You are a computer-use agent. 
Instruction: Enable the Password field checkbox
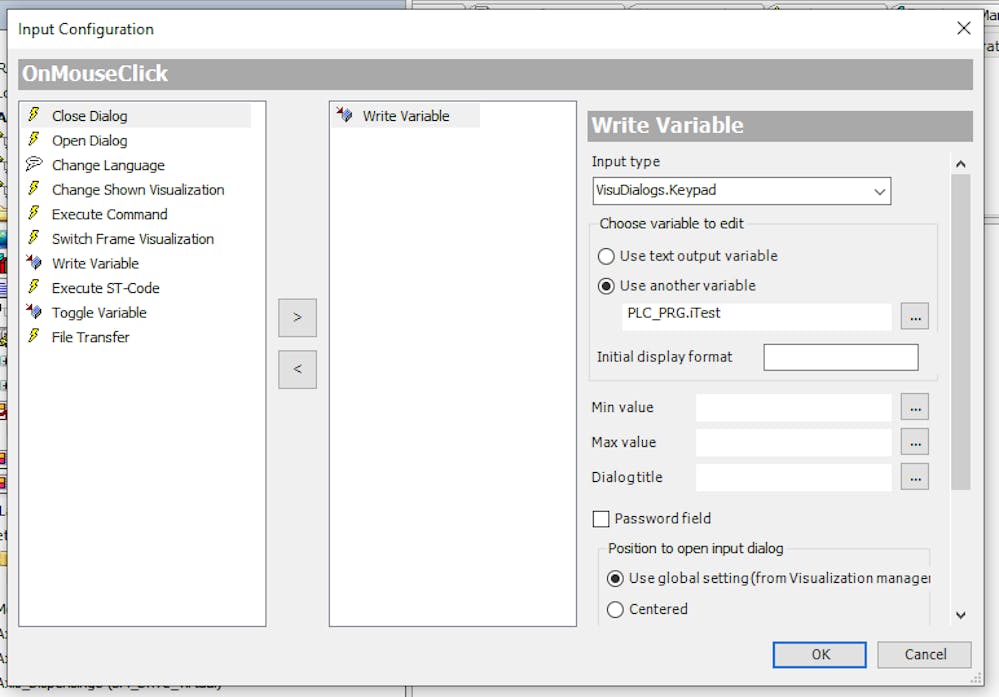[x=601, y=519]
